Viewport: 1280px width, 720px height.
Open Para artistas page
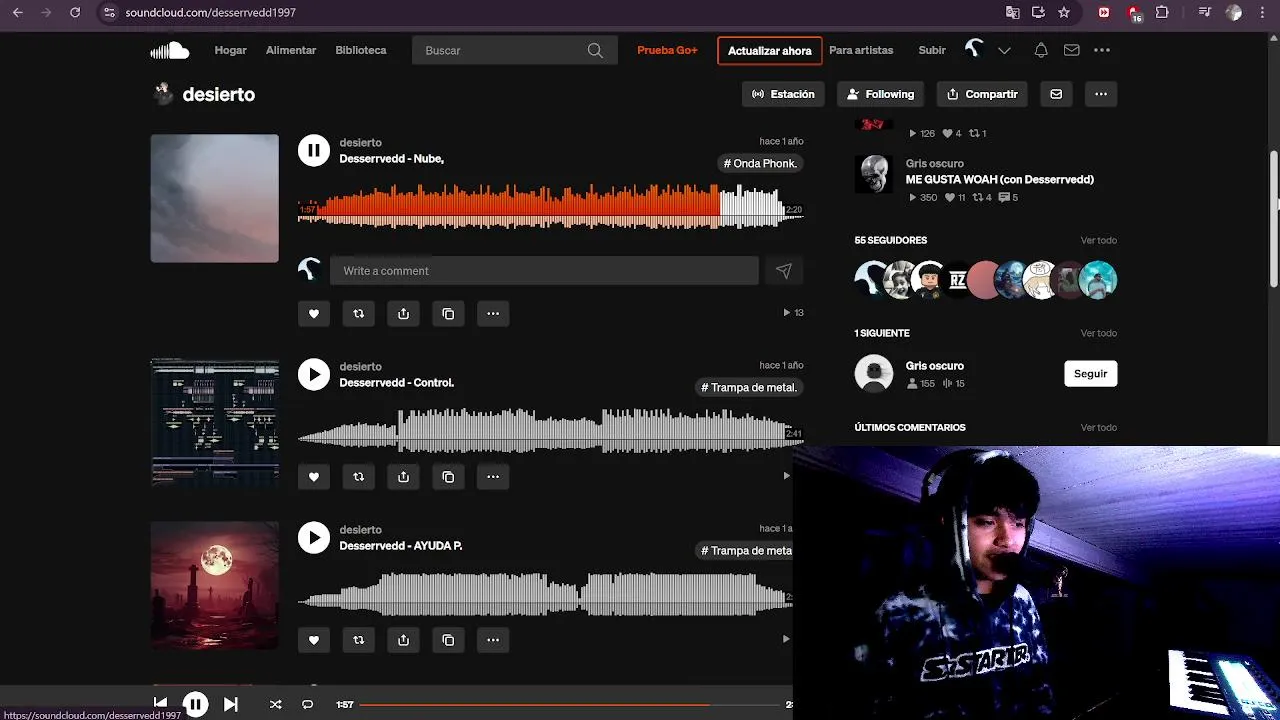(x=861, y=50)
